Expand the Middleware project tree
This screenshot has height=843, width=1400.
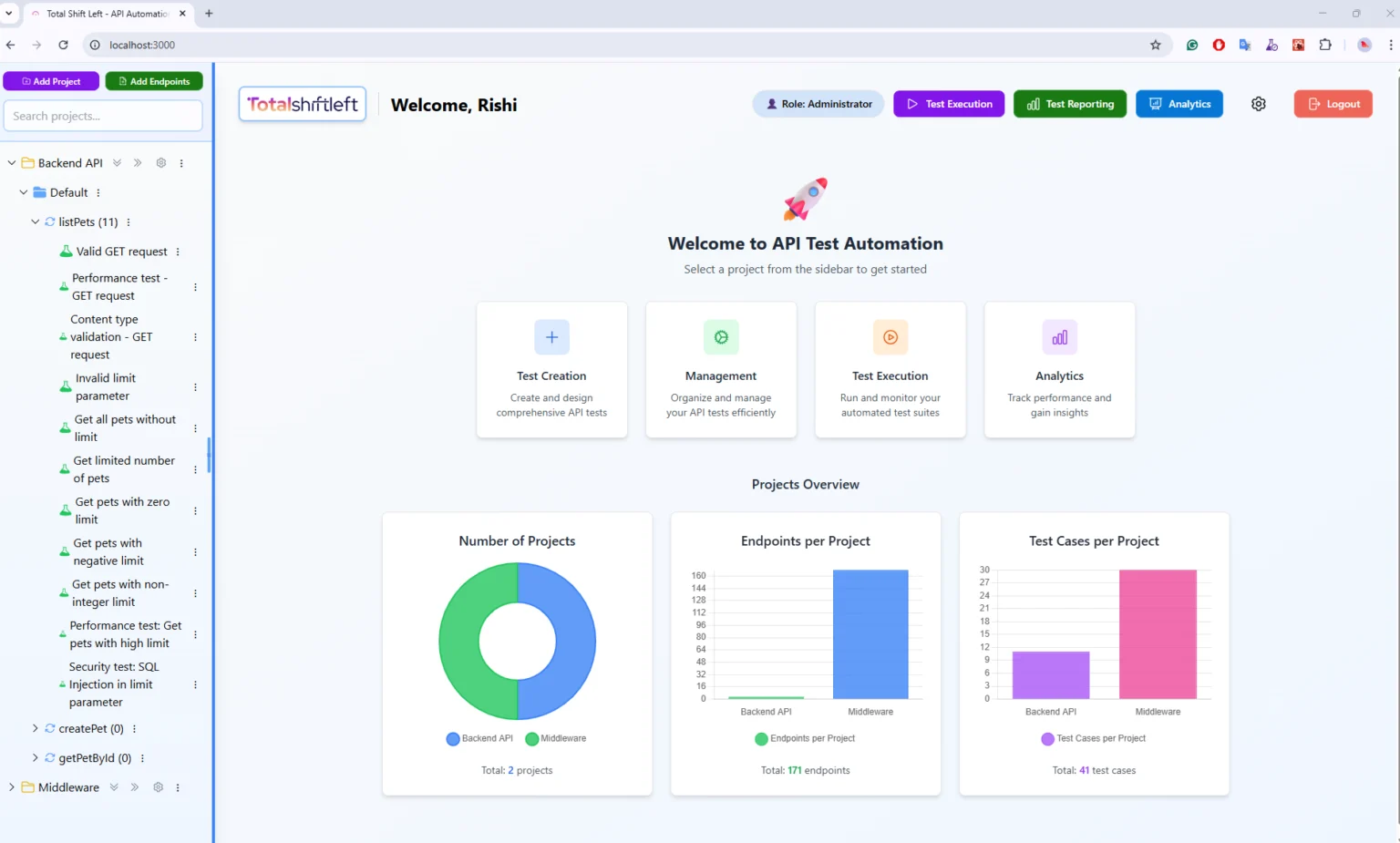10,786
